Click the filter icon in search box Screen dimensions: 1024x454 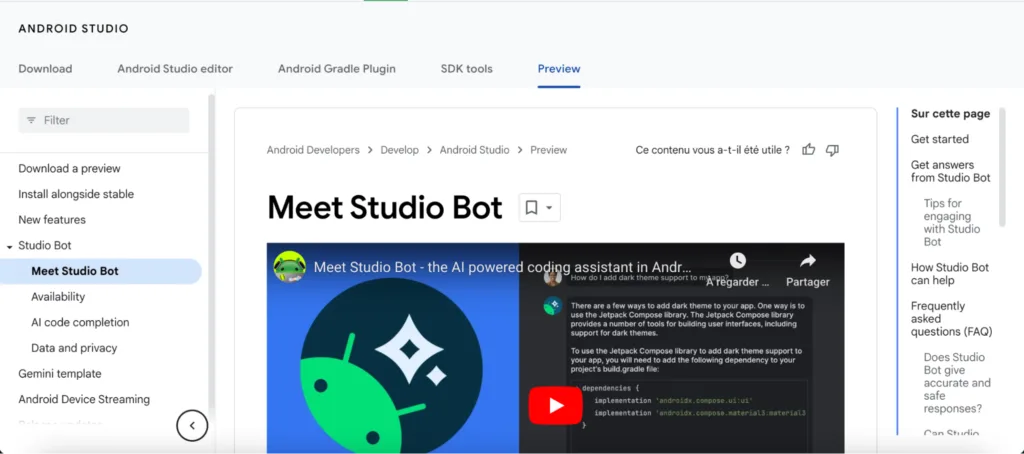(x=31, y=120)
